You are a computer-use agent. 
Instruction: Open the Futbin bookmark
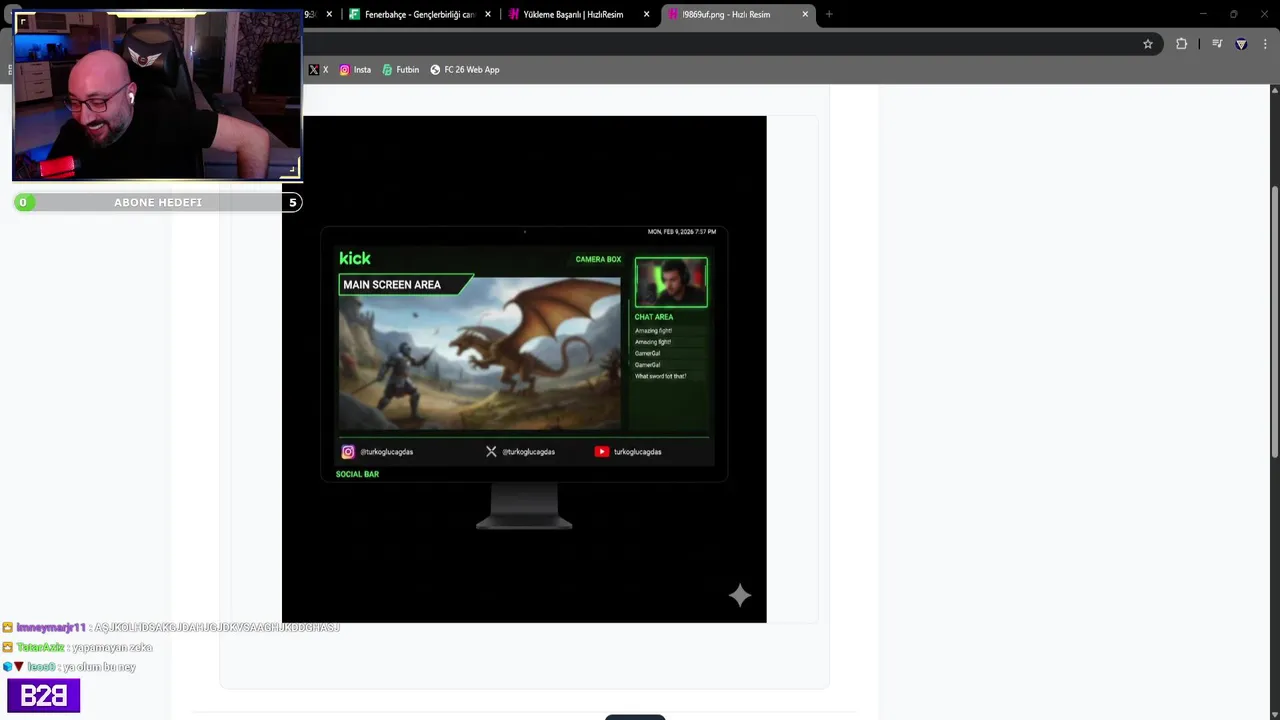point(400,70)
